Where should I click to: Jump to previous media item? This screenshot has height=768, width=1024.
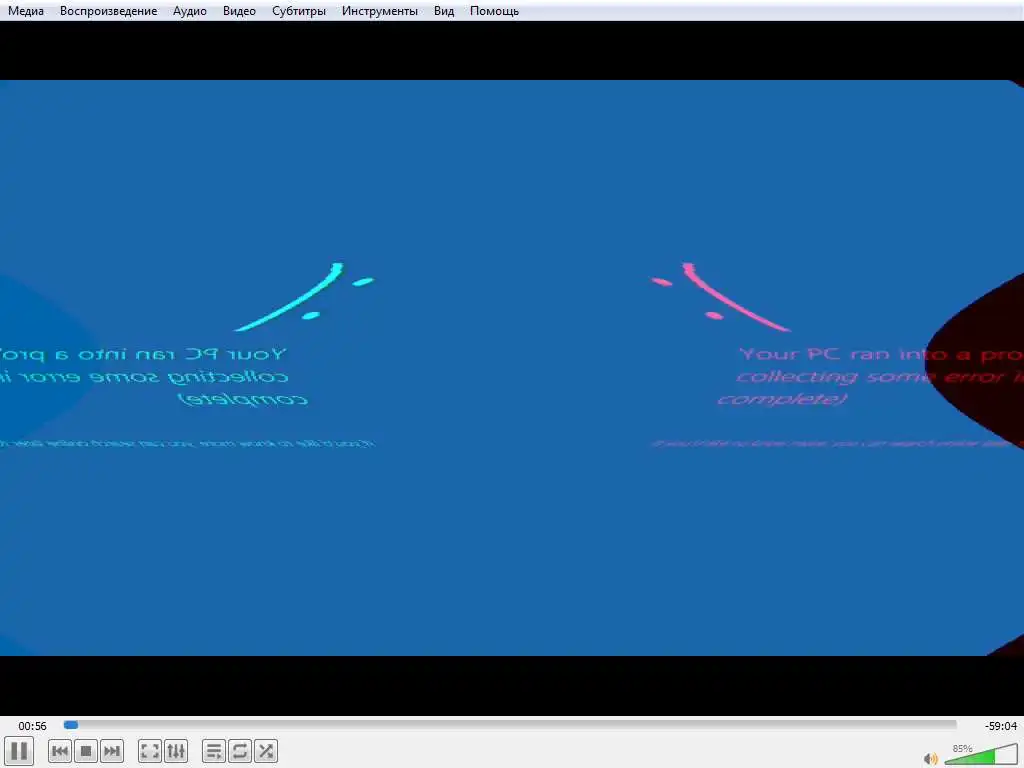(60, 751)
